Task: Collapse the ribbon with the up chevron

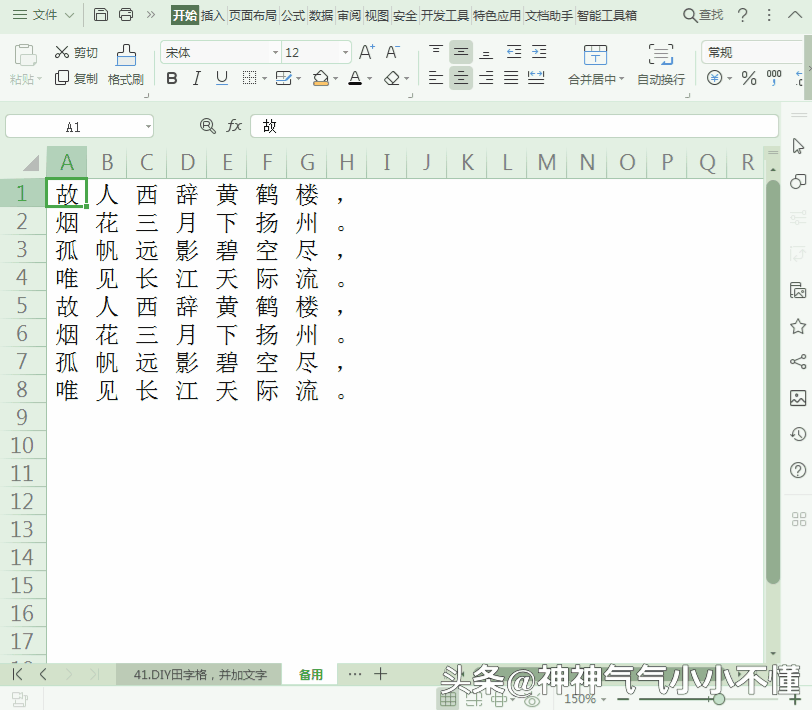Action: [795, 15]
